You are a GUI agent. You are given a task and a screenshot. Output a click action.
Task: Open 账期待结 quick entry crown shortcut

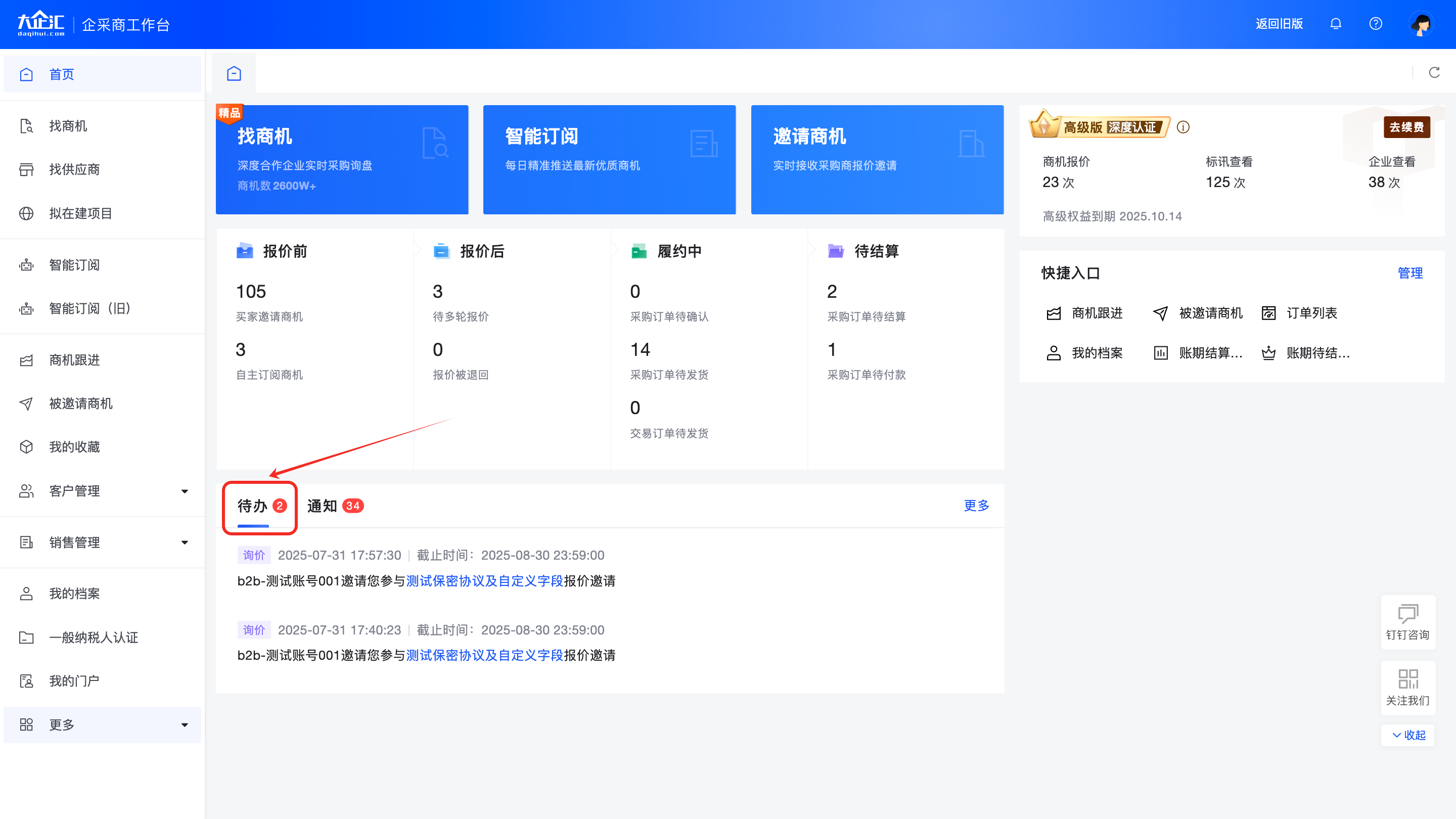tap(1306, 353)
